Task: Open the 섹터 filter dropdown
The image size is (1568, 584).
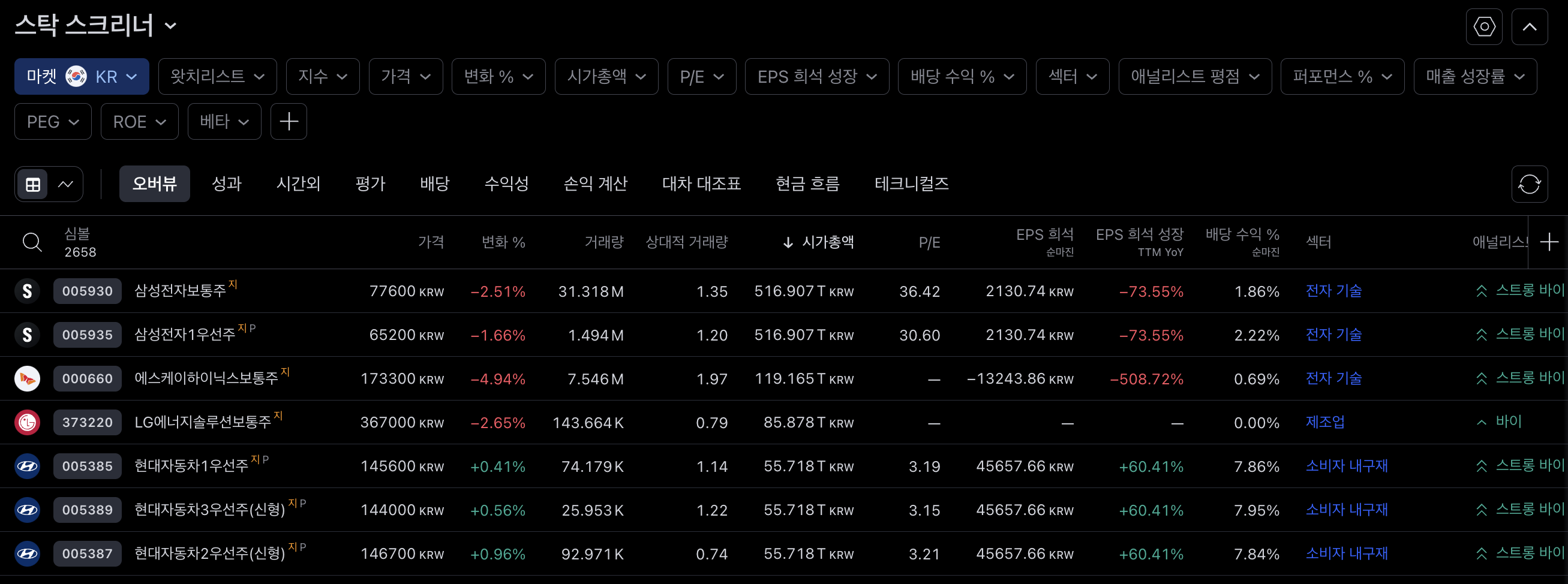Action: tap(1073, 77)
